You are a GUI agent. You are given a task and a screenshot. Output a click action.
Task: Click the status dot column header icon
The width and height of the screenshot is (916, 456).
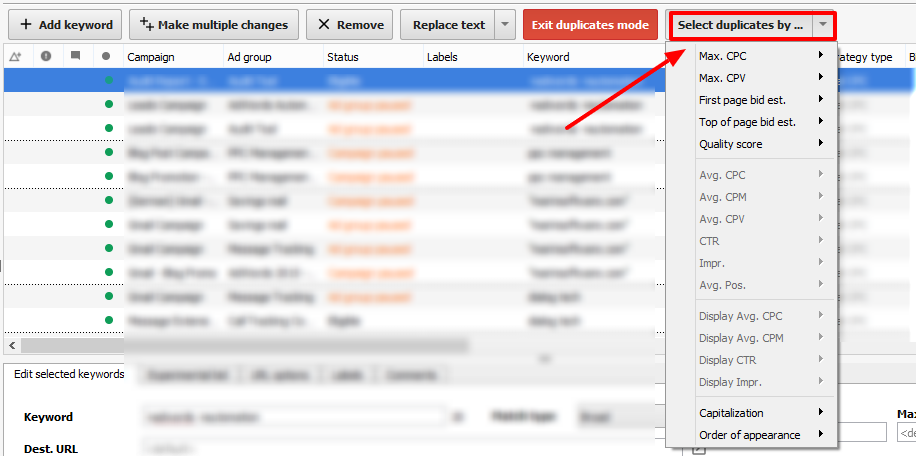coord(106,57)
